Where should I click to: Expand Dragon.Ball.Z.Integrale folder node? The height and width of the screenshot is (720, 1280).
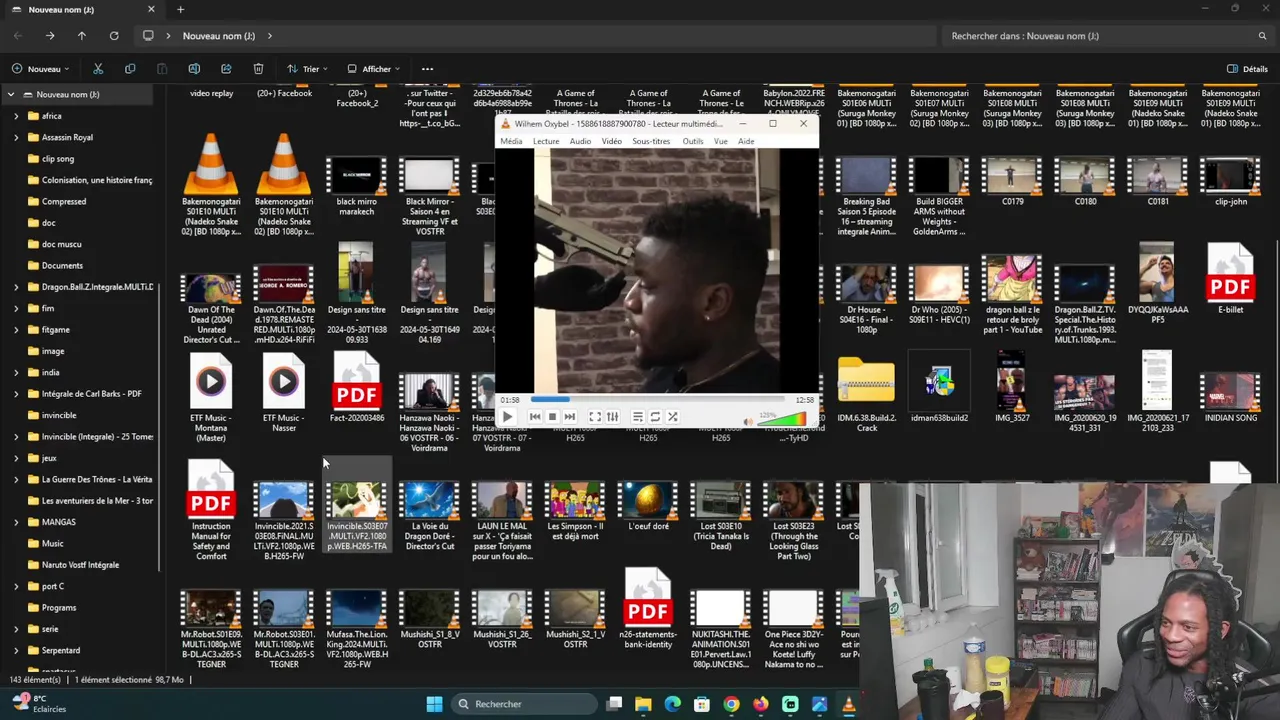[x=16, y=287]
